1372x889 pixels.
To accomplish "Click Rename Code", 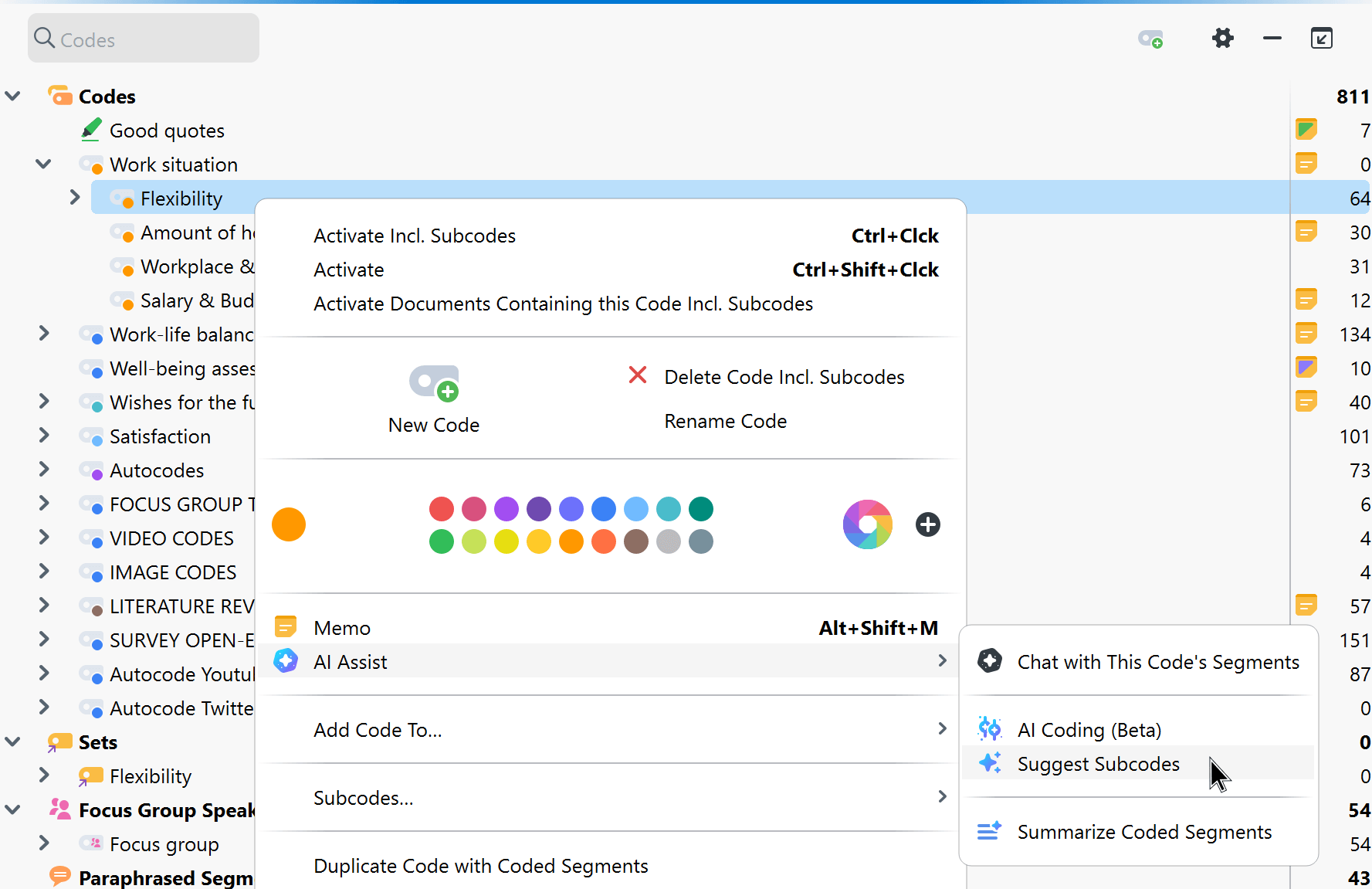I will (725, 421).
